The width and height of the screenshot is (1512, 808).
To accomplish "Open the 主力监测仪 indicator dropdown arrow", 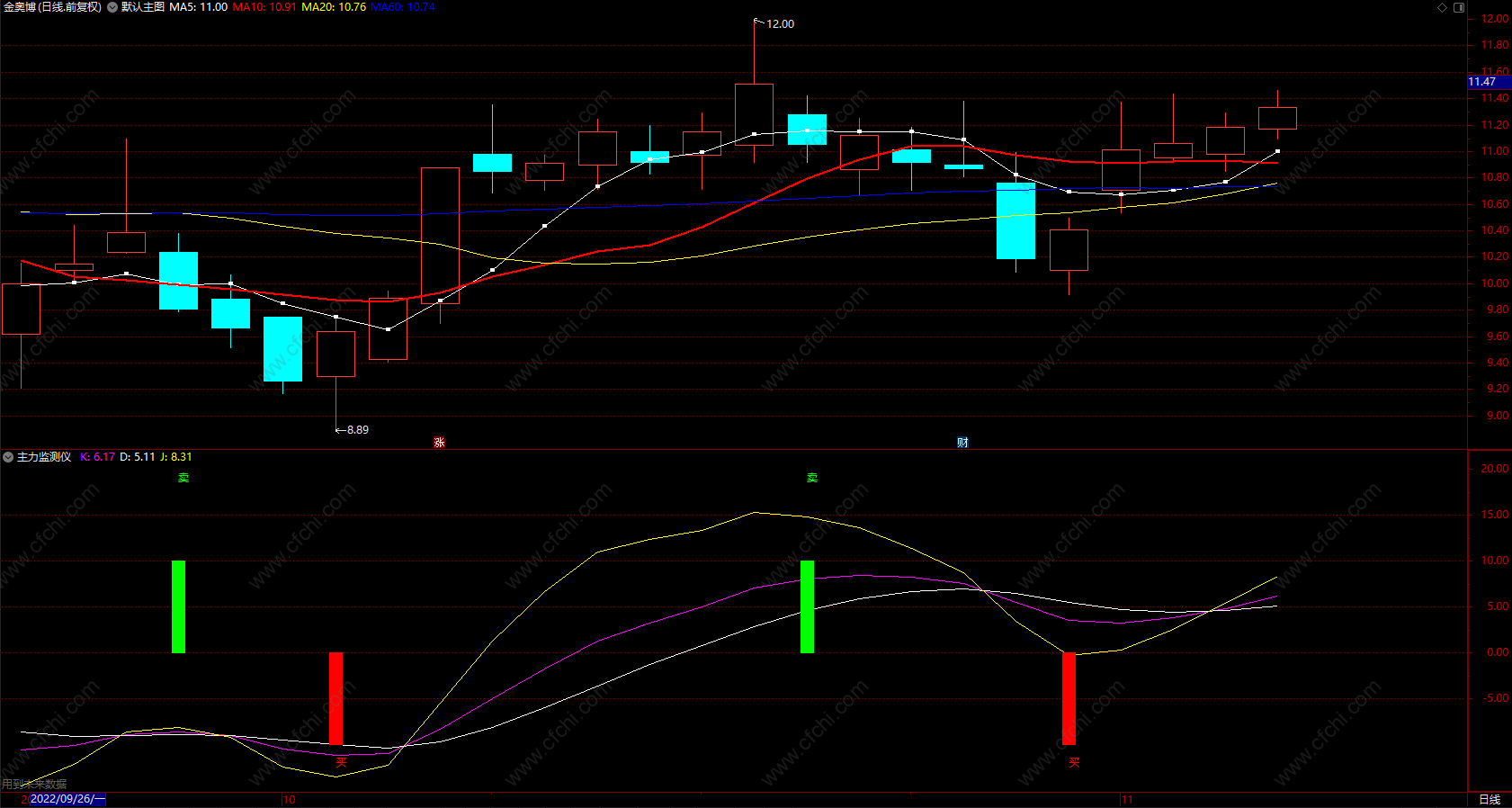I will click(x=8, y=457).
